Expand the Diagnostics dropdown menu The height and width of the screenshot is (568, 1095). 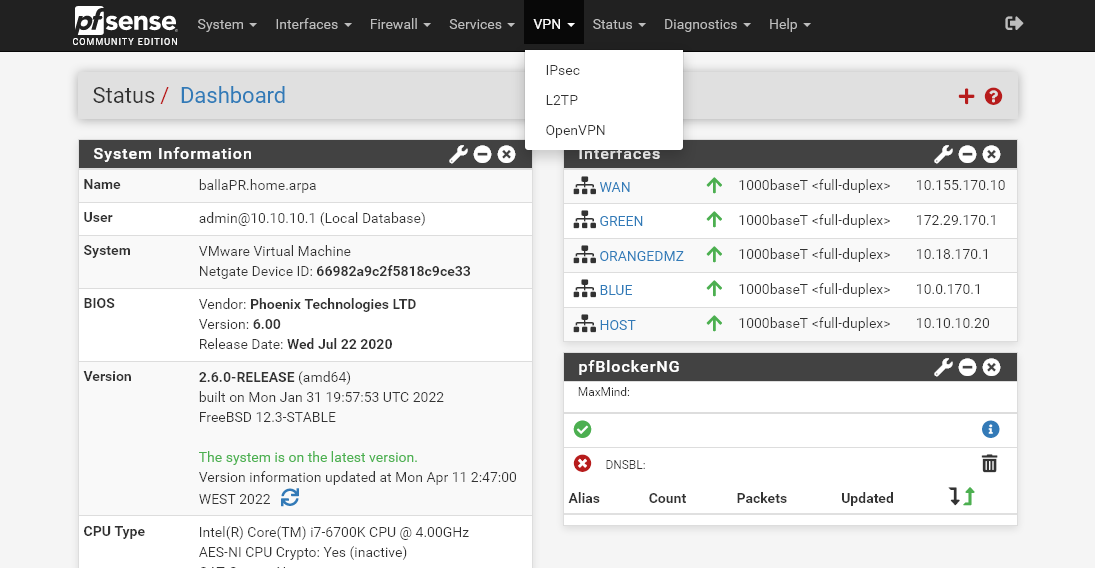tap(707, 24)
